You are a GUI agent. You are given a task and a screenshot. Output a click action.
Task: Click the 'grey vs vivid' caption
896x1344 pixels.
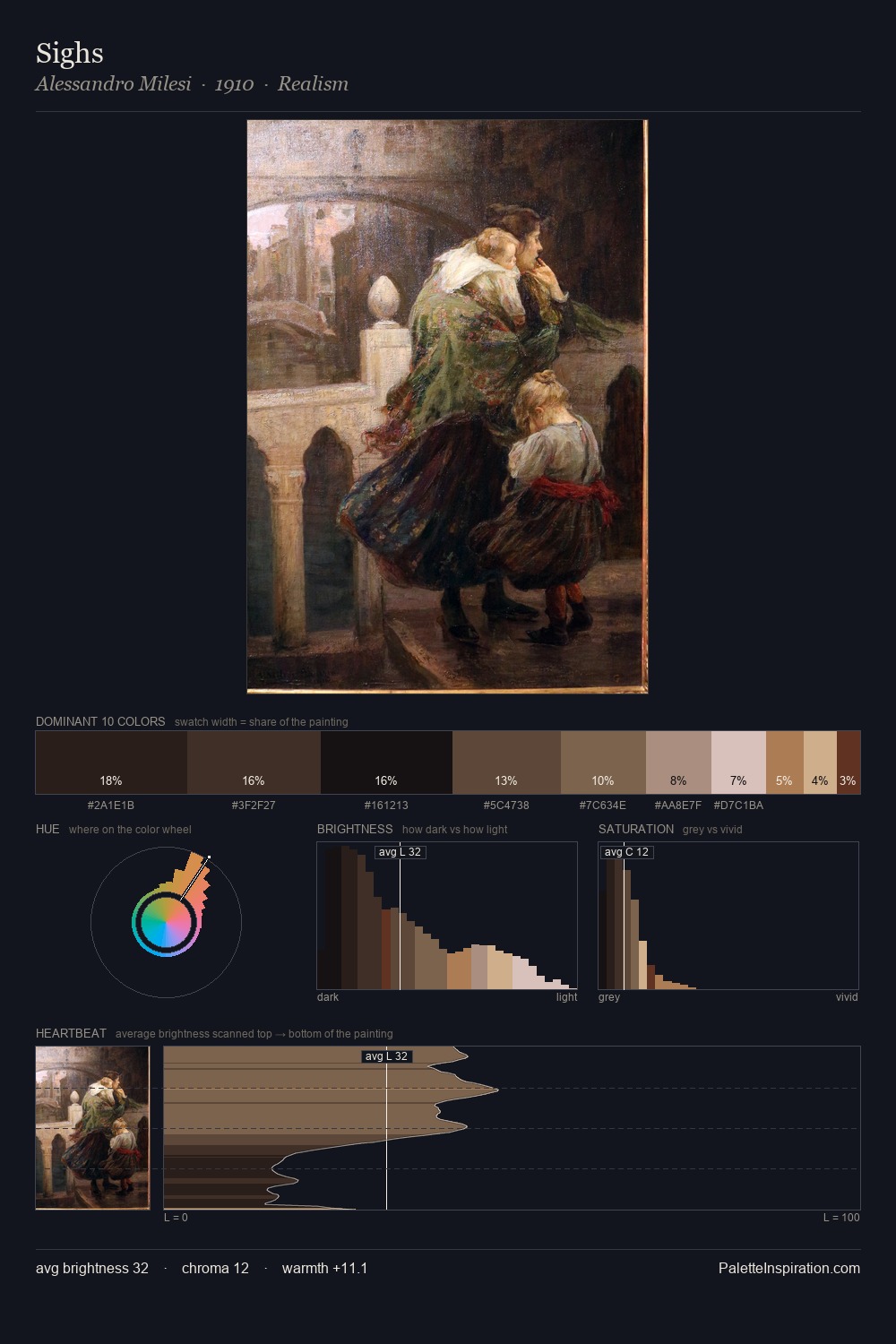pos(712,830)
